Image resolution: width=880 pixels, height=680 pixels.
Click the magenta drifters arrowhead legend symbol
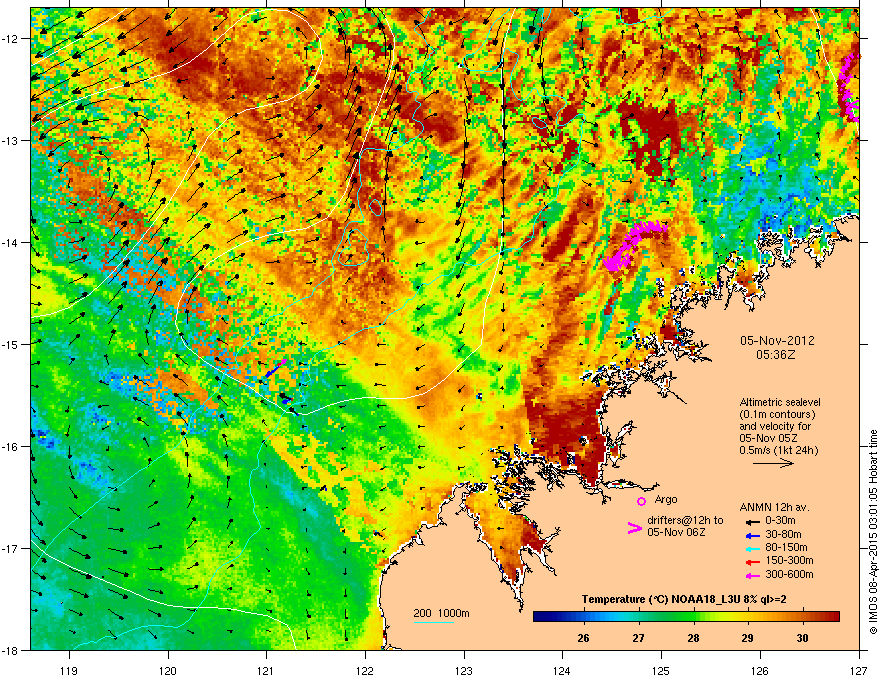634,528
